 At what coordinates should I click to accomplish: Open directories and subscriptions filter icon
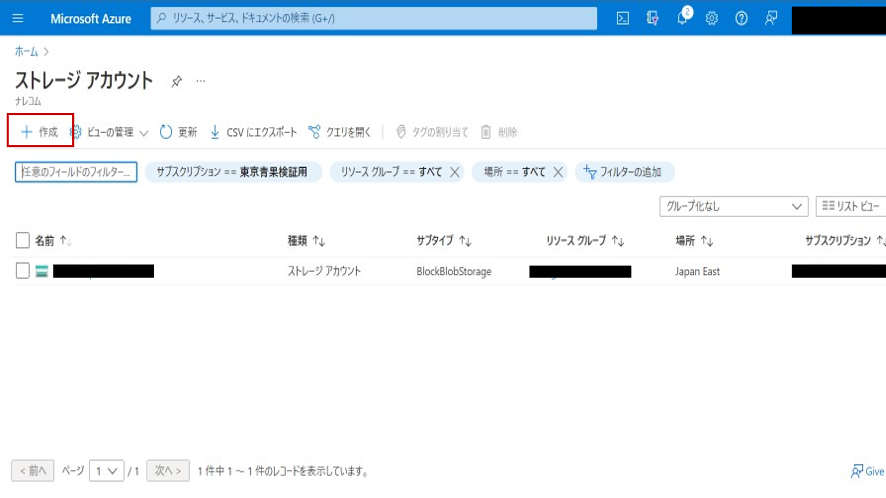652,19
